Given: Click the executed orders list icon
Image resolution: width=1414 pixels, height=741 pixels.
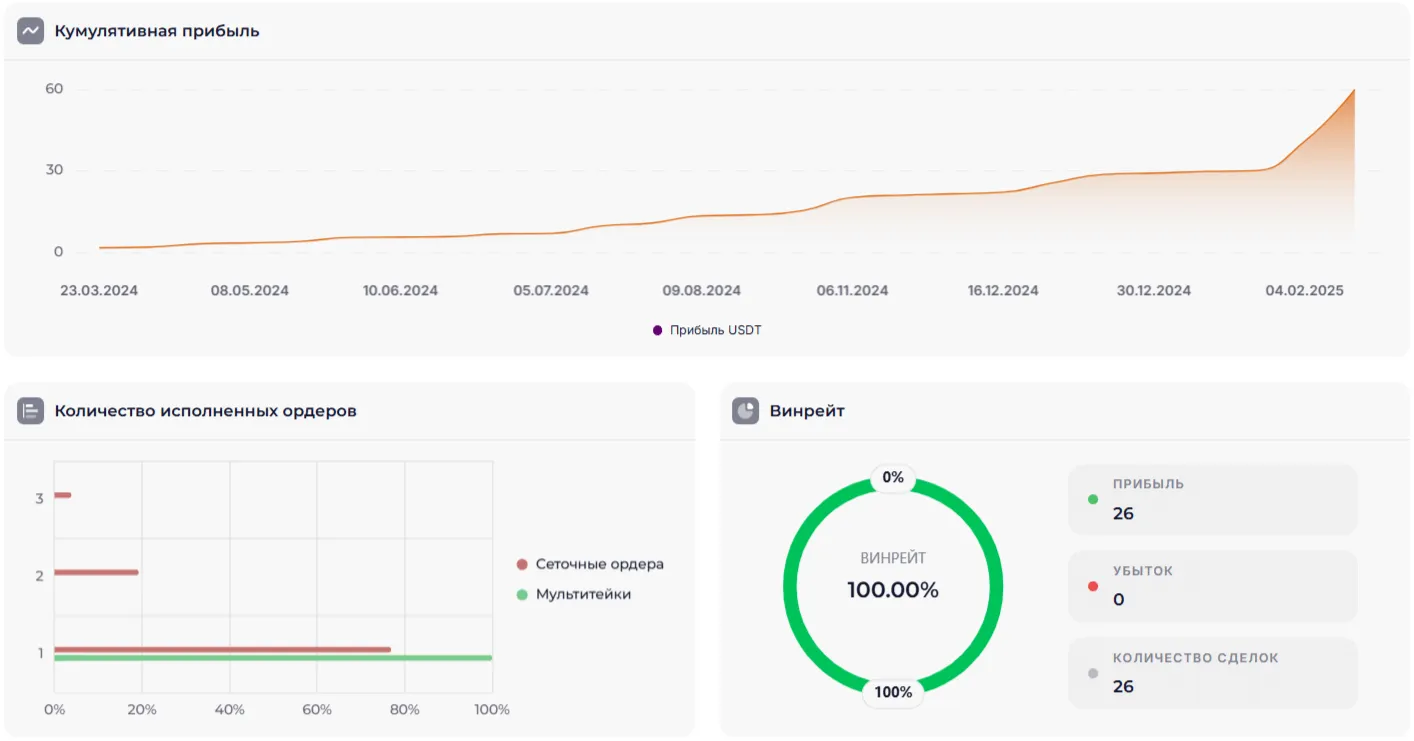Looking at the screenshot, I should tap(30, 411).
